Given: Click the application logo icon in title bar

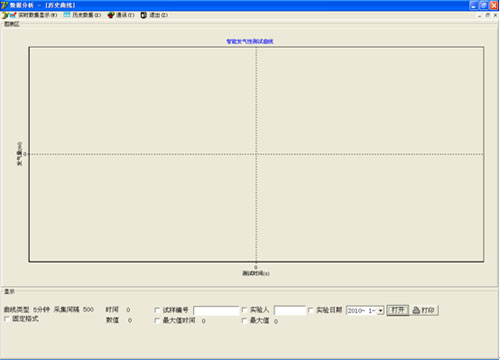Looking at the screenshot, I should coord(4,5).
